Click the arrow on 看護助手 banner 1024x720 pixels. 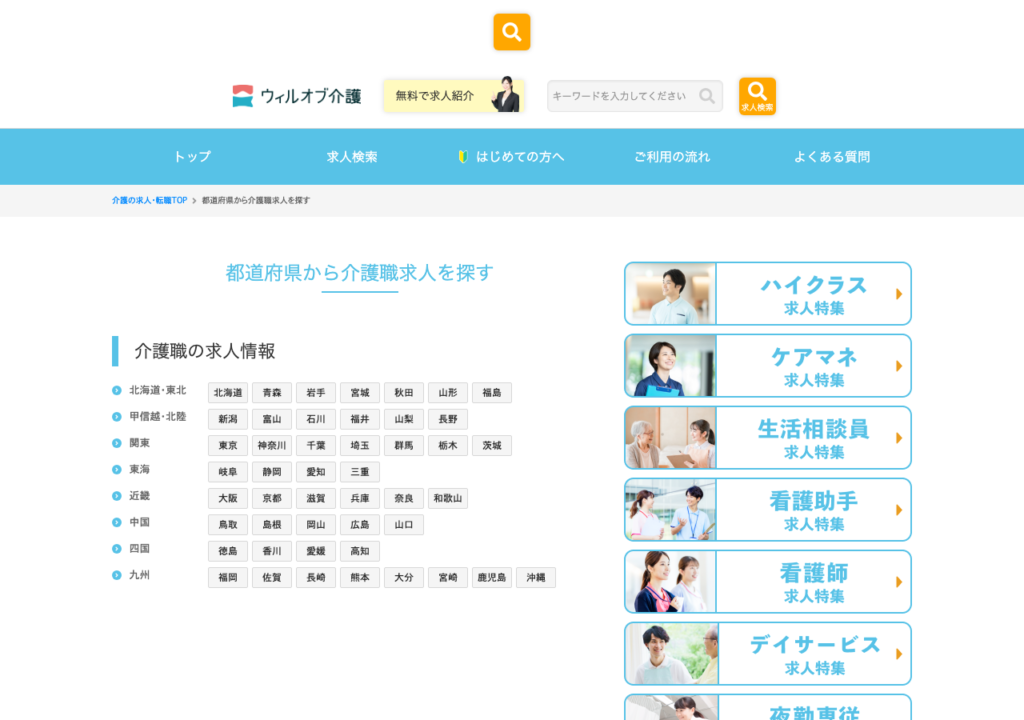pos(899,510)
